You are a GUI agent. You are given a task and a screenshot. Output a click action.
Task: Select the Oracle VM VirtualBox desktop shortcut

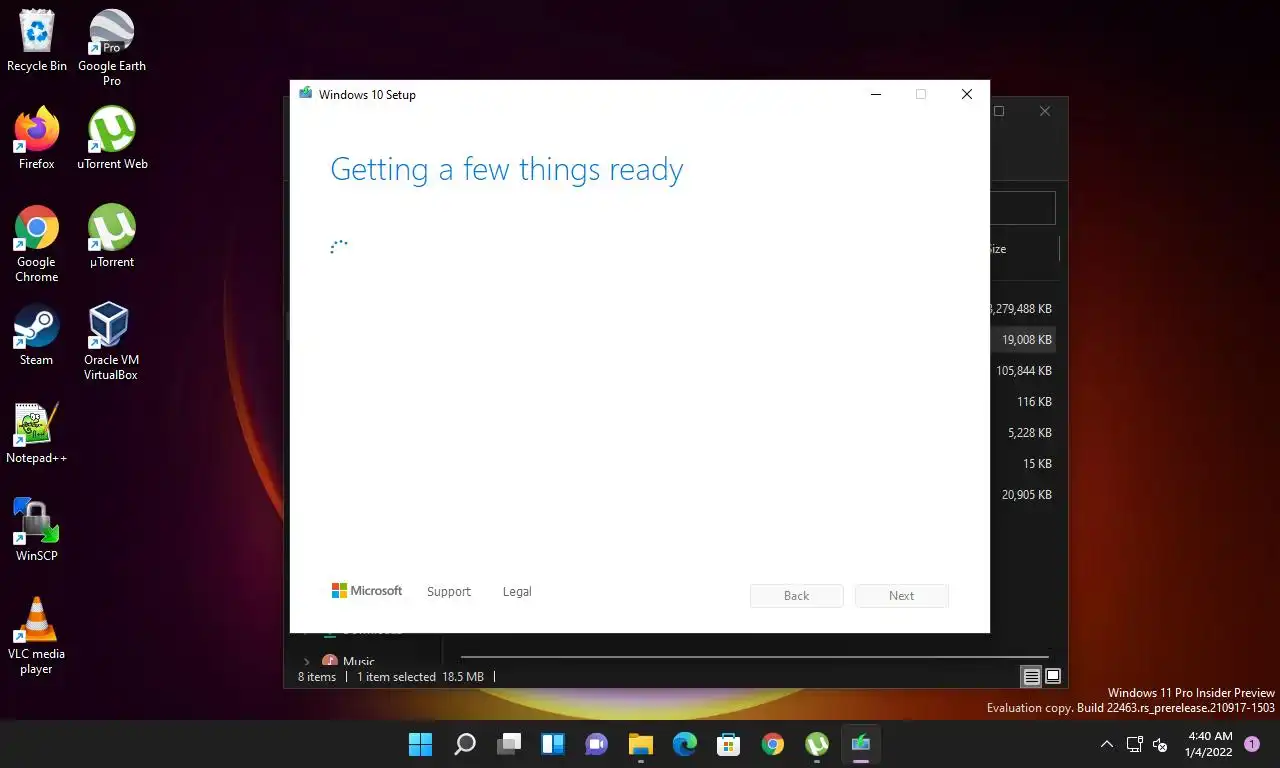point(111,342)
